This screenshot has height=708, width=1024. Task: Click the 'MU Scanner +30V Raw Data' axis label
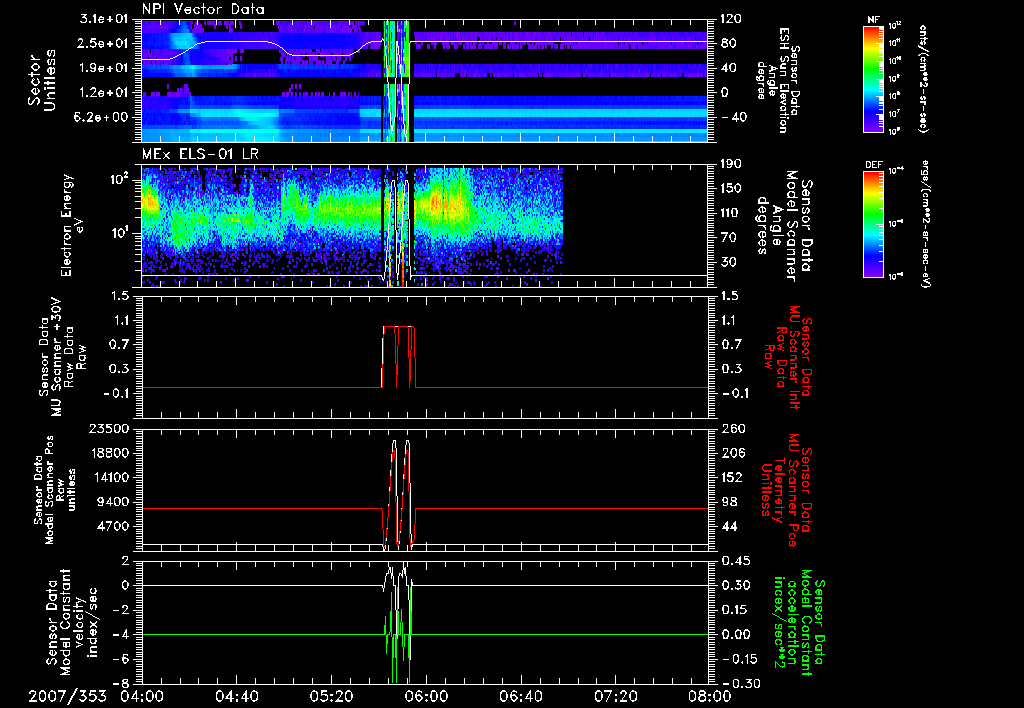click(63, 357)
